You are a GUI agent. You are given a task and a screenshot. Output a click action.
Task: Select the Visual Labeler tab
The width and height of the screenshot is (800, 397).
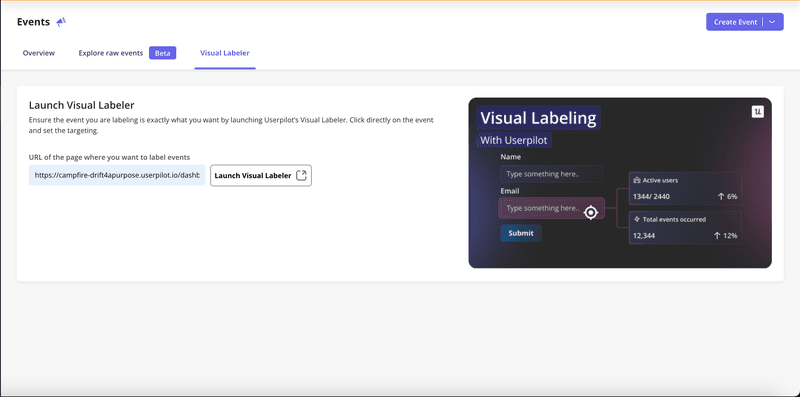tap(225, 53)
